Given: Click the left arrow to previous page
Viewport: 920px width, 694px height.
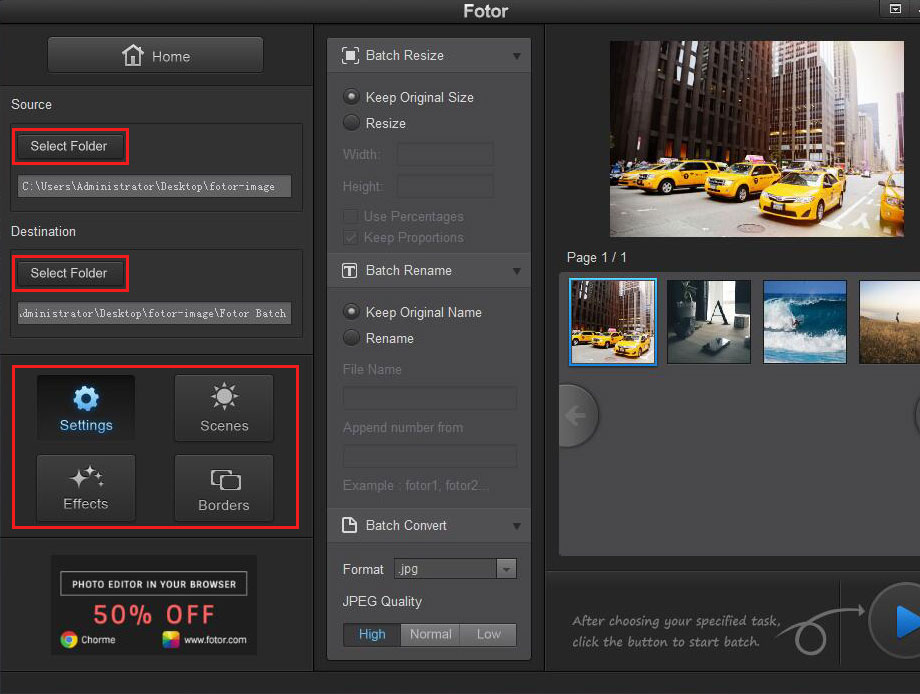Looking at the screenshot, I should (x=576, y=415).
